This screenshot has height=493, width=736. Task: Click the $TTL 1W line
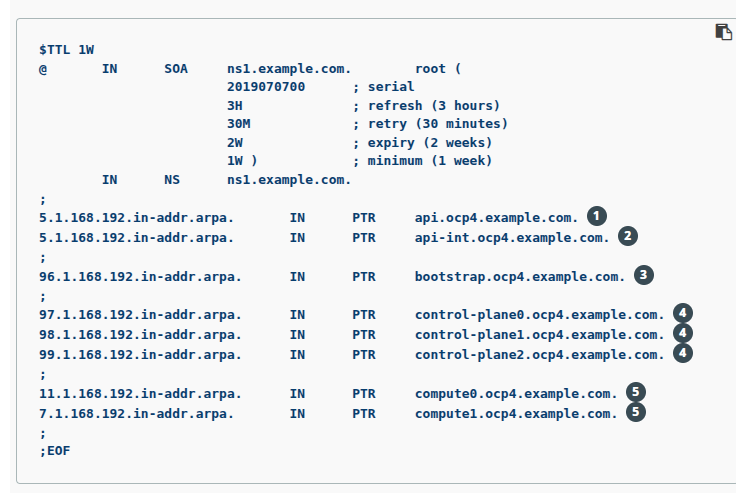point(67,49)
